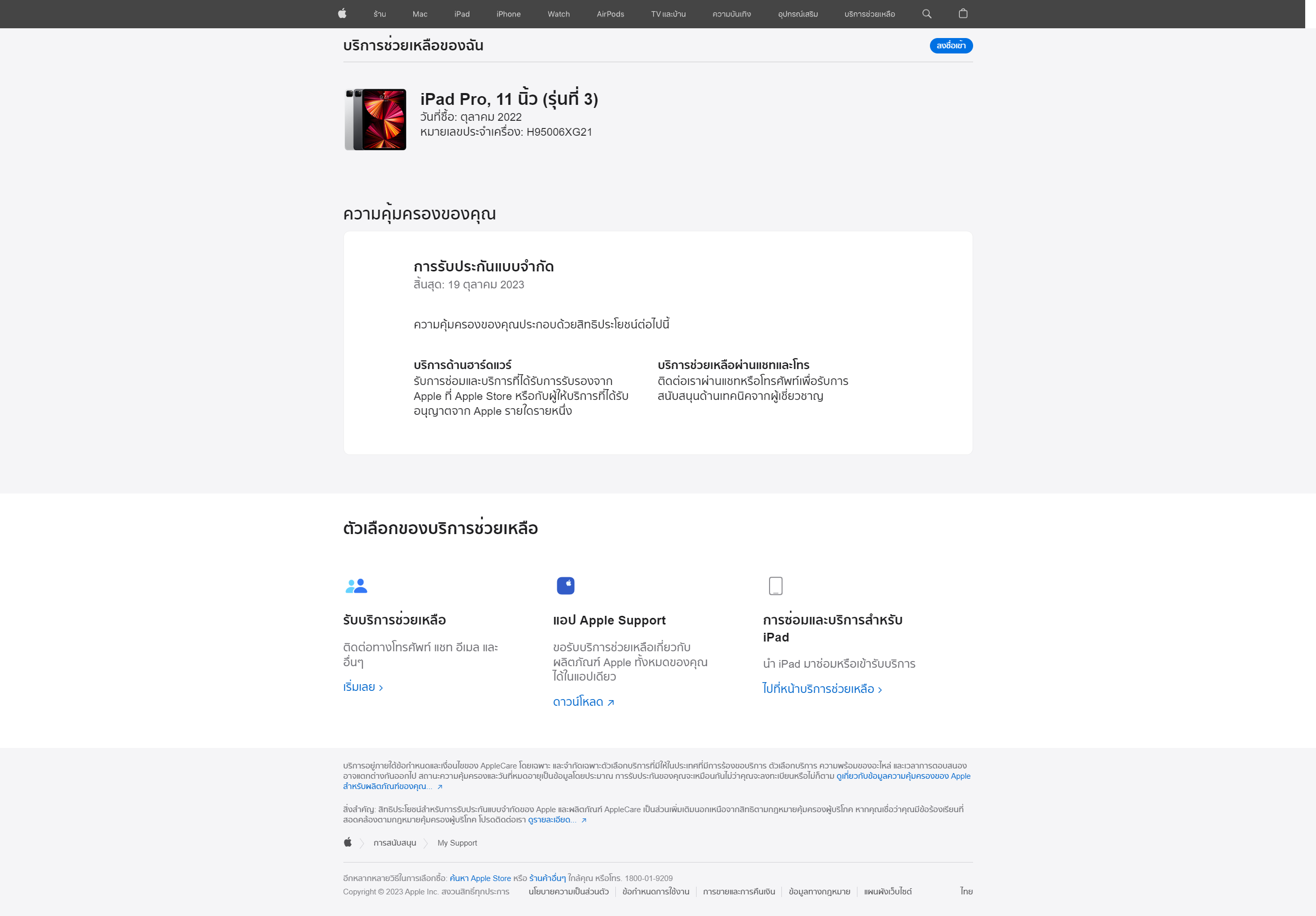Open the ความบันเทิง menu item
The height and width of the screenshot is (916, 1316).
coord(732,14)
